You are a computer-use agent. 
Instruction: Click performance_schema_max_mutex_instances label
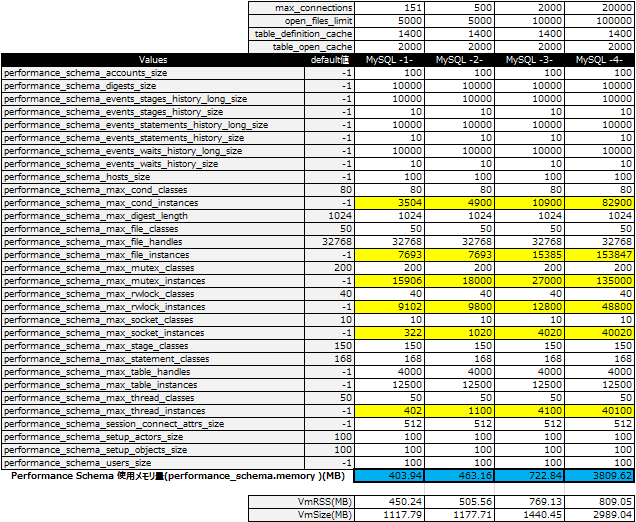tap(153, 281)
